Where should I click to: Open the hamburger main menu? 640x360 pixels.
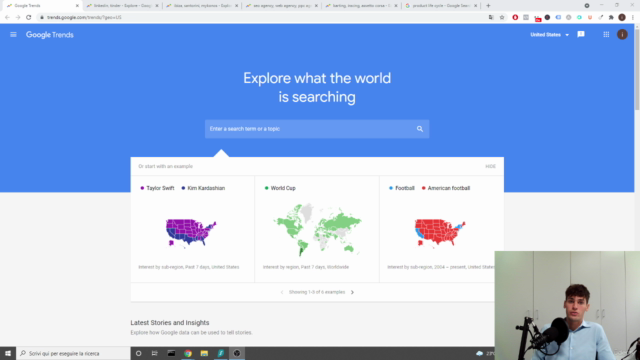point(13,35)
